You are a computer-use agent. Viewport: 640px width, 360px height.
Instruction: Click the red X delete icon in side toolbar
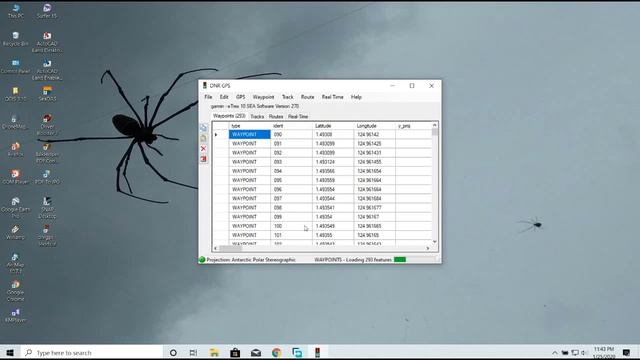(x=203, y=149)
